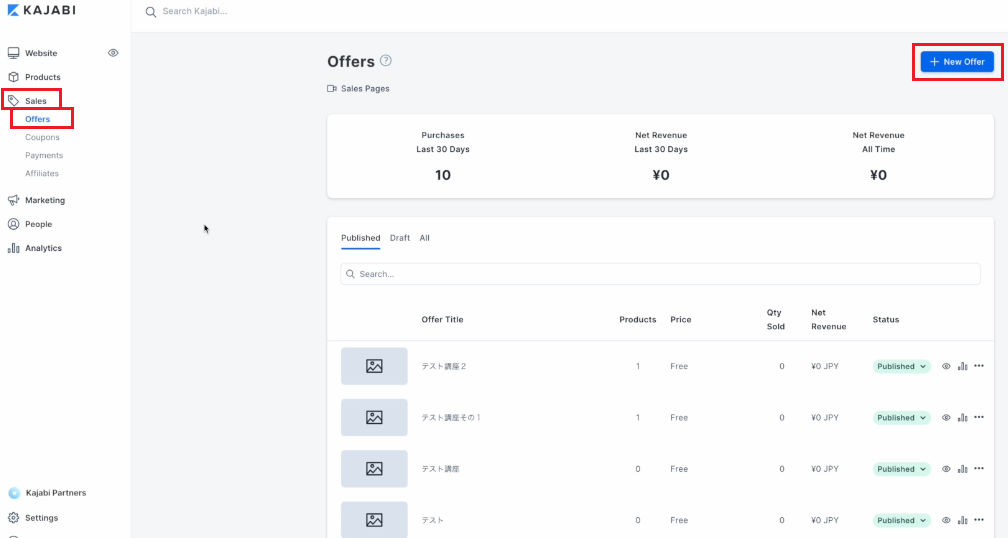Open the Marketing section label

tap(45, 200)
